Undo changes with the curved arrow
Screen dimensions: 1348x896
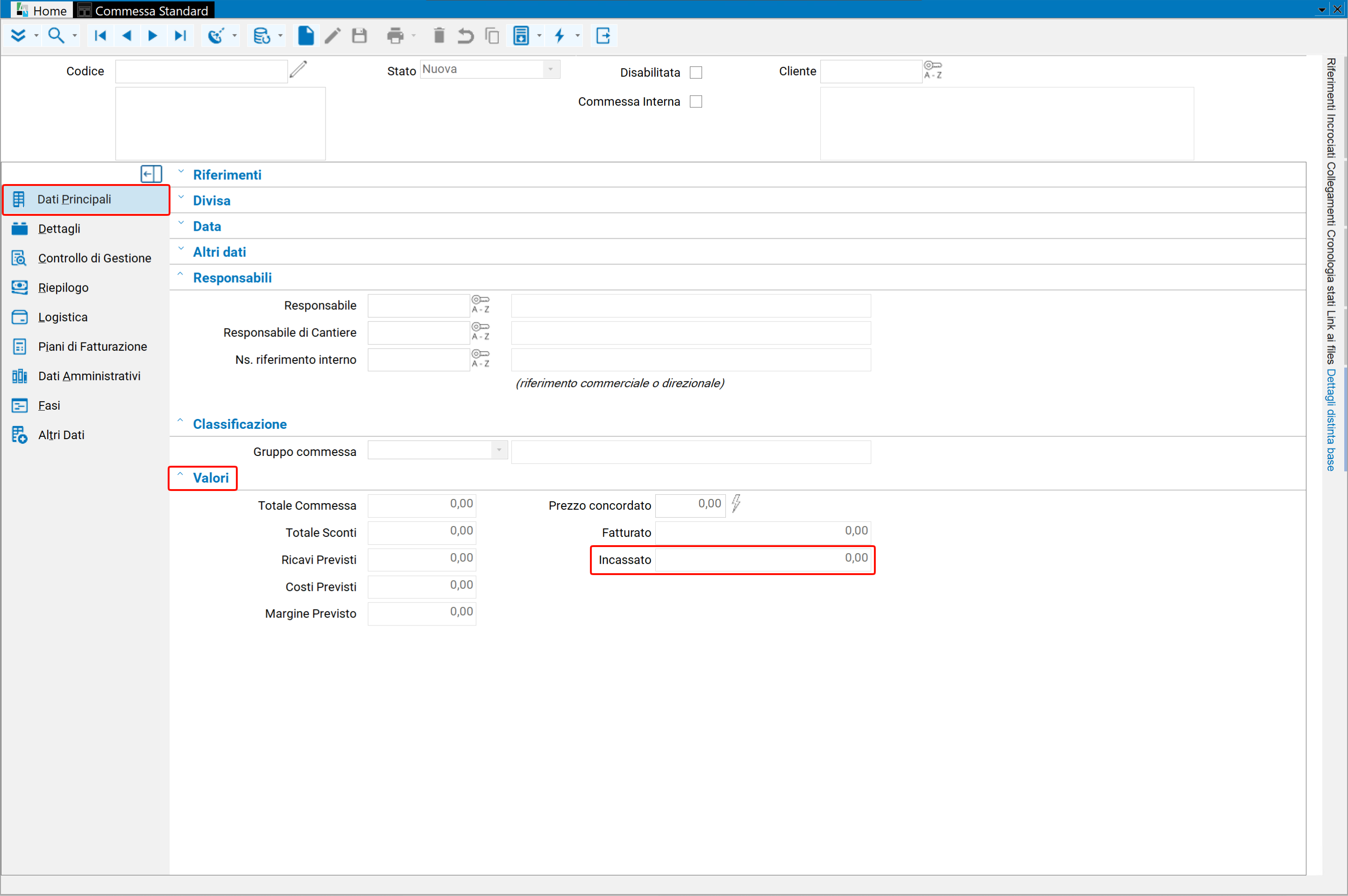[466, 36]
